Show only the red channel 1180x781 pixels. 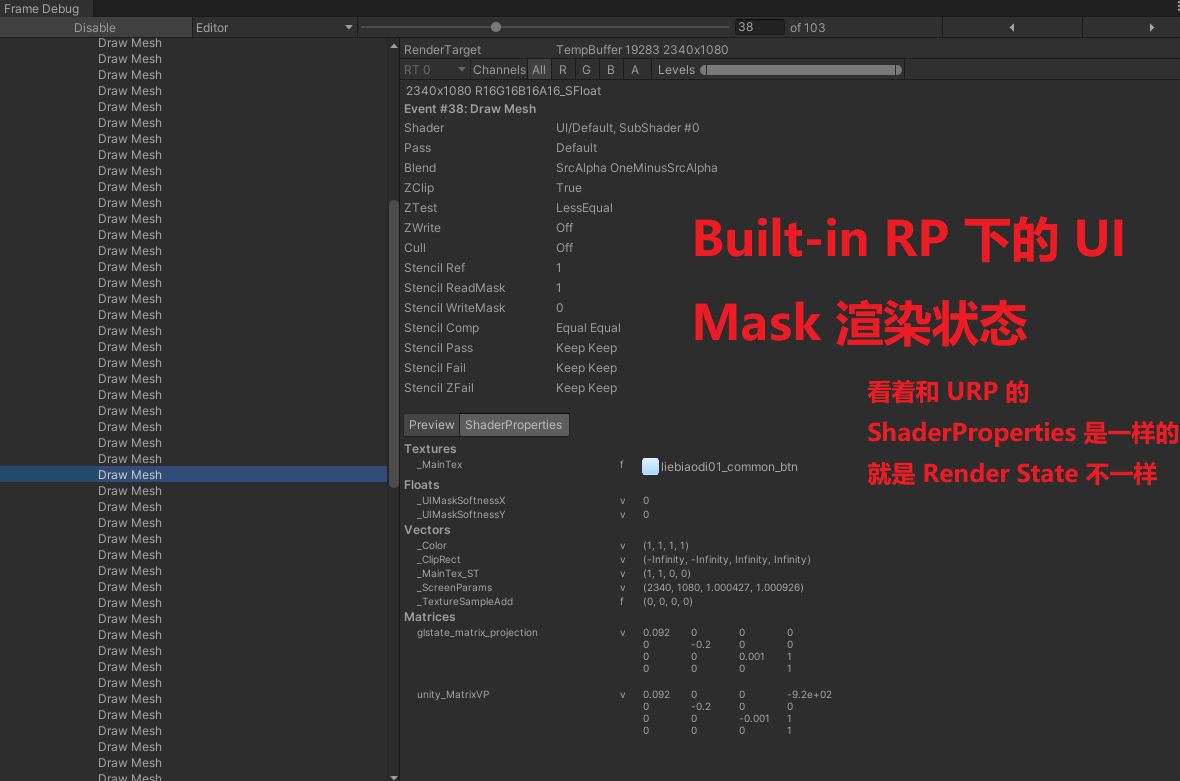tap(562, 69)
